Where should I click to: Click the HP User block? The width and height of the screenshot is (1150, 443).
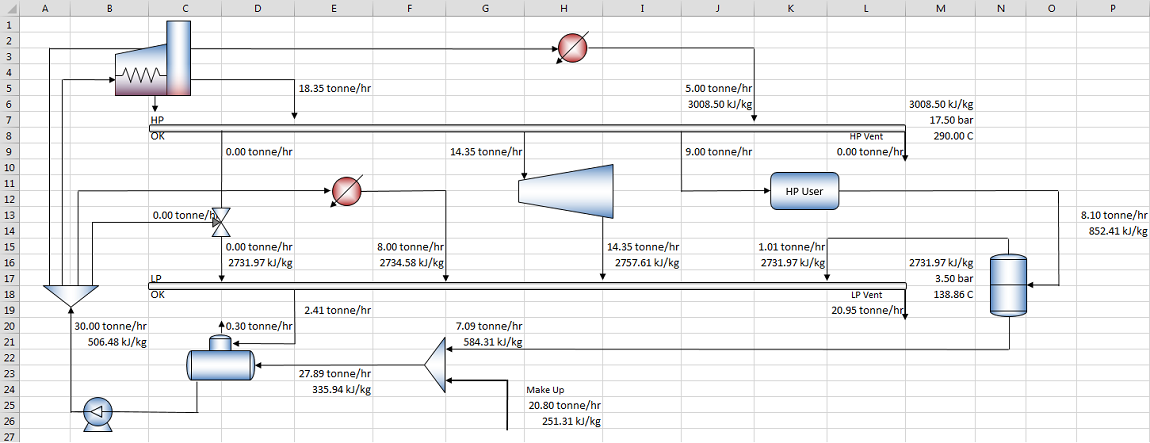click(x=804, y=191)
